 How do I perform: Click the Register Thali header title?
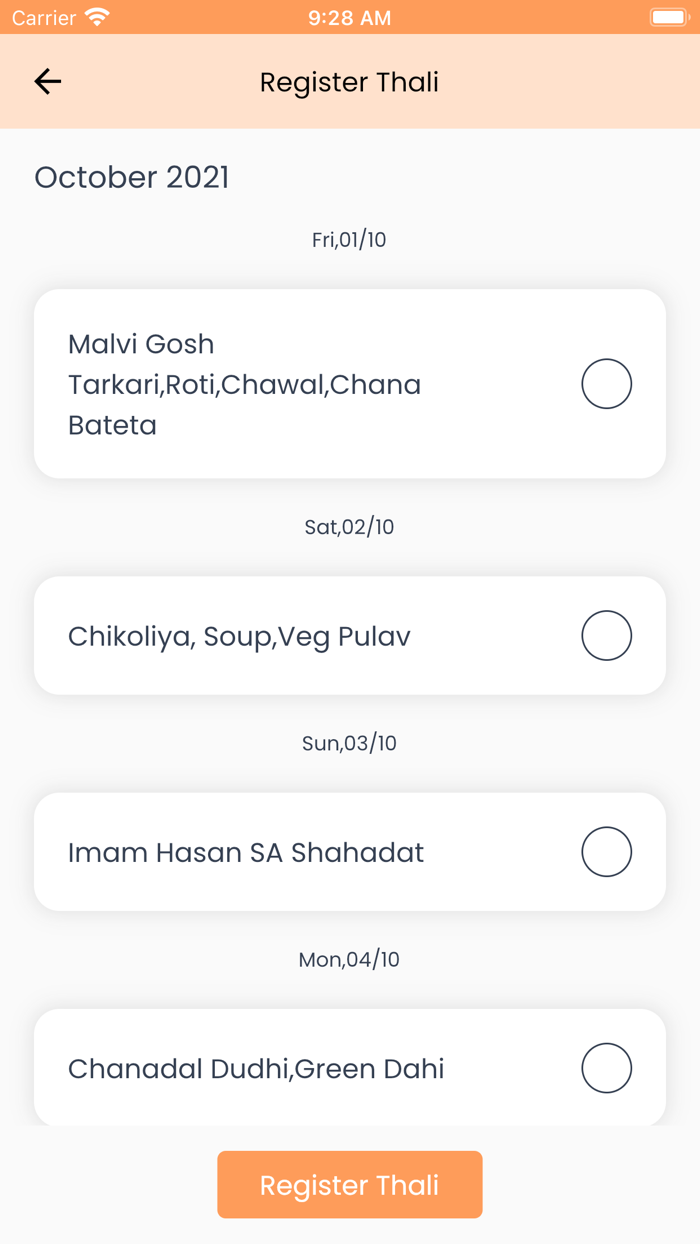click(349, 82)
